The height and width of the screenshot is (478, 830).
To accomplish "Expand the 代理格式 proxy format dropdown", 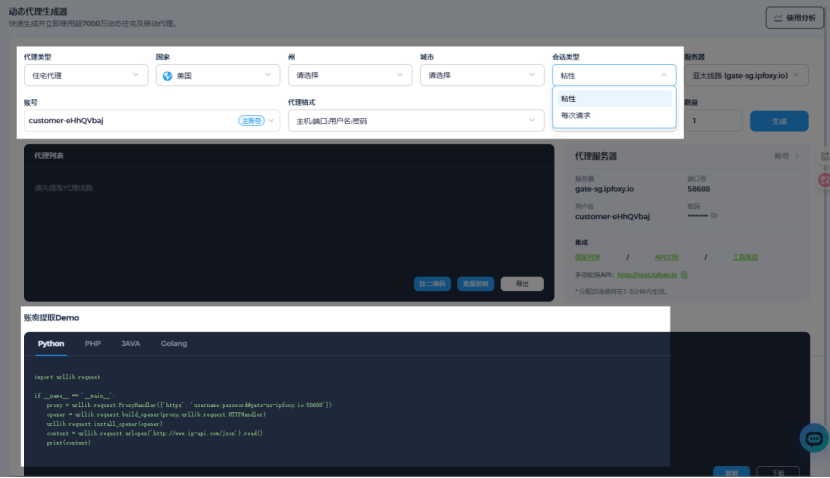I will [x=414, y=120].
